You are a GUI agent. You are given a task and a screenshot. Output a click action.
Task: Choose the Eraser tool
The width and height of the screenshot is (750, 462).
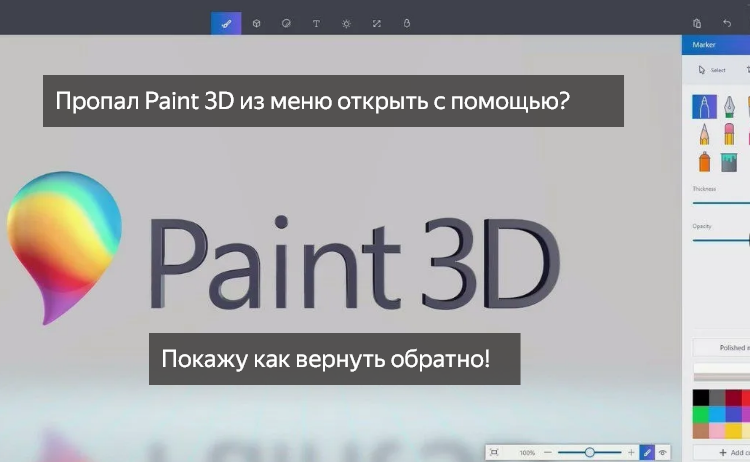click(x=729, y=134)
